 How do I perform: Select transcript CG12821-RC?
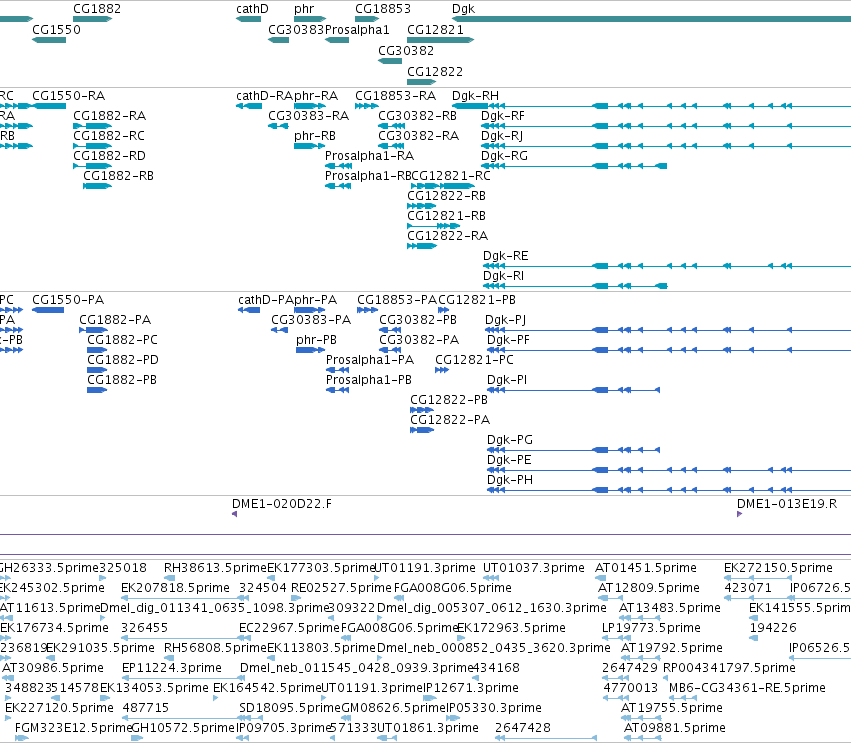(x=442, y=186)
